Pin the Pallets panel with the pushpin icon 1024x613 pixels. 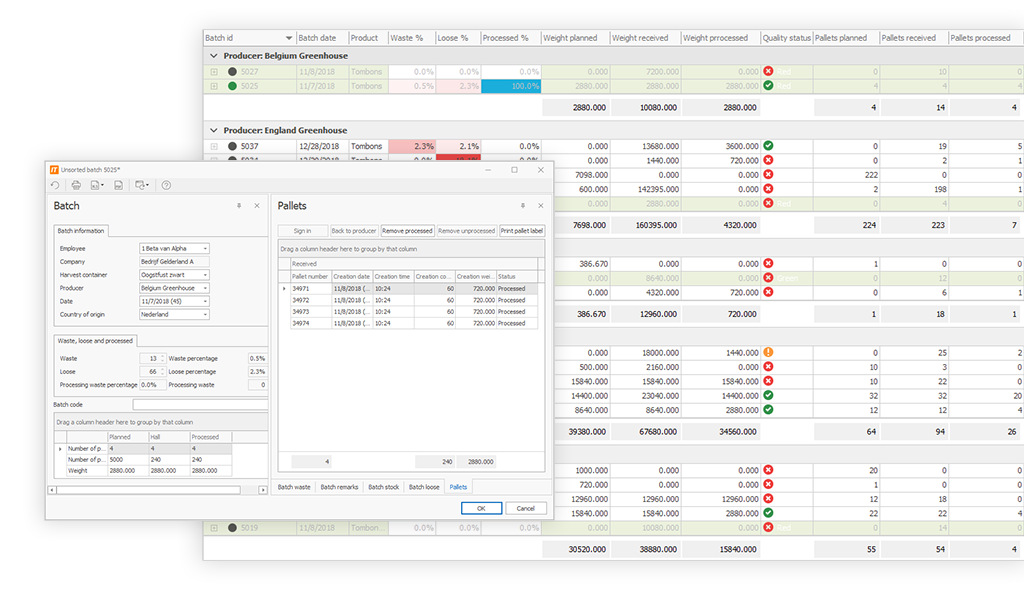coord(521,206)
